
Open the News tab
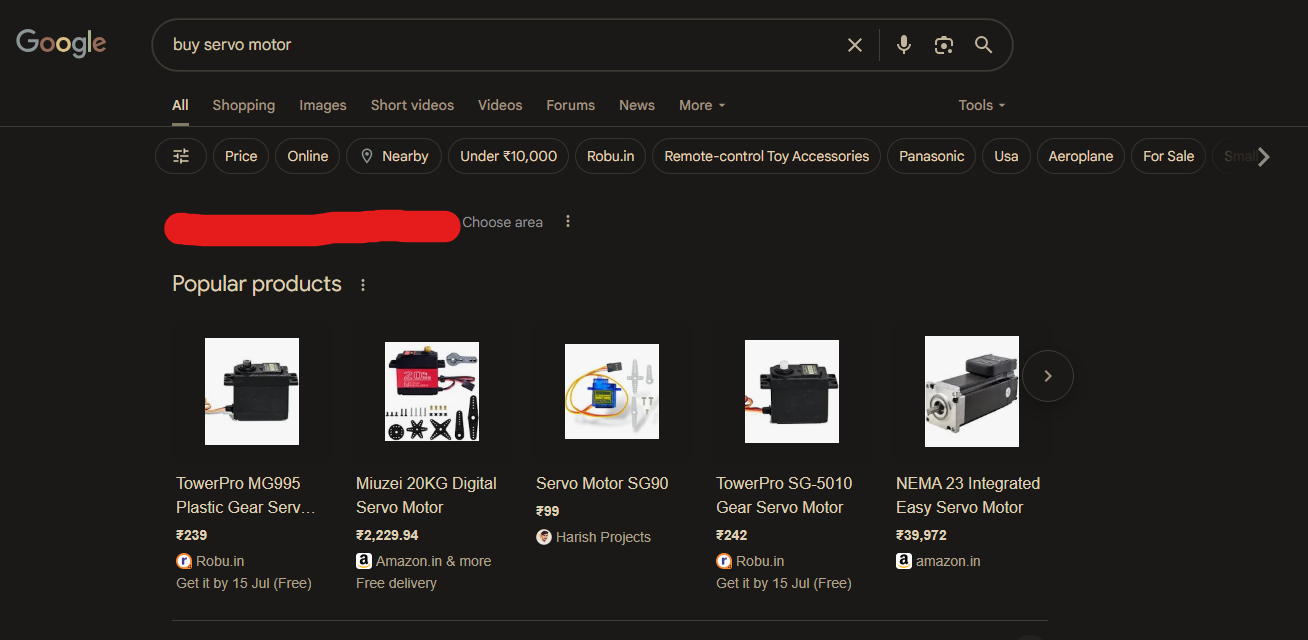pos(637,105)
